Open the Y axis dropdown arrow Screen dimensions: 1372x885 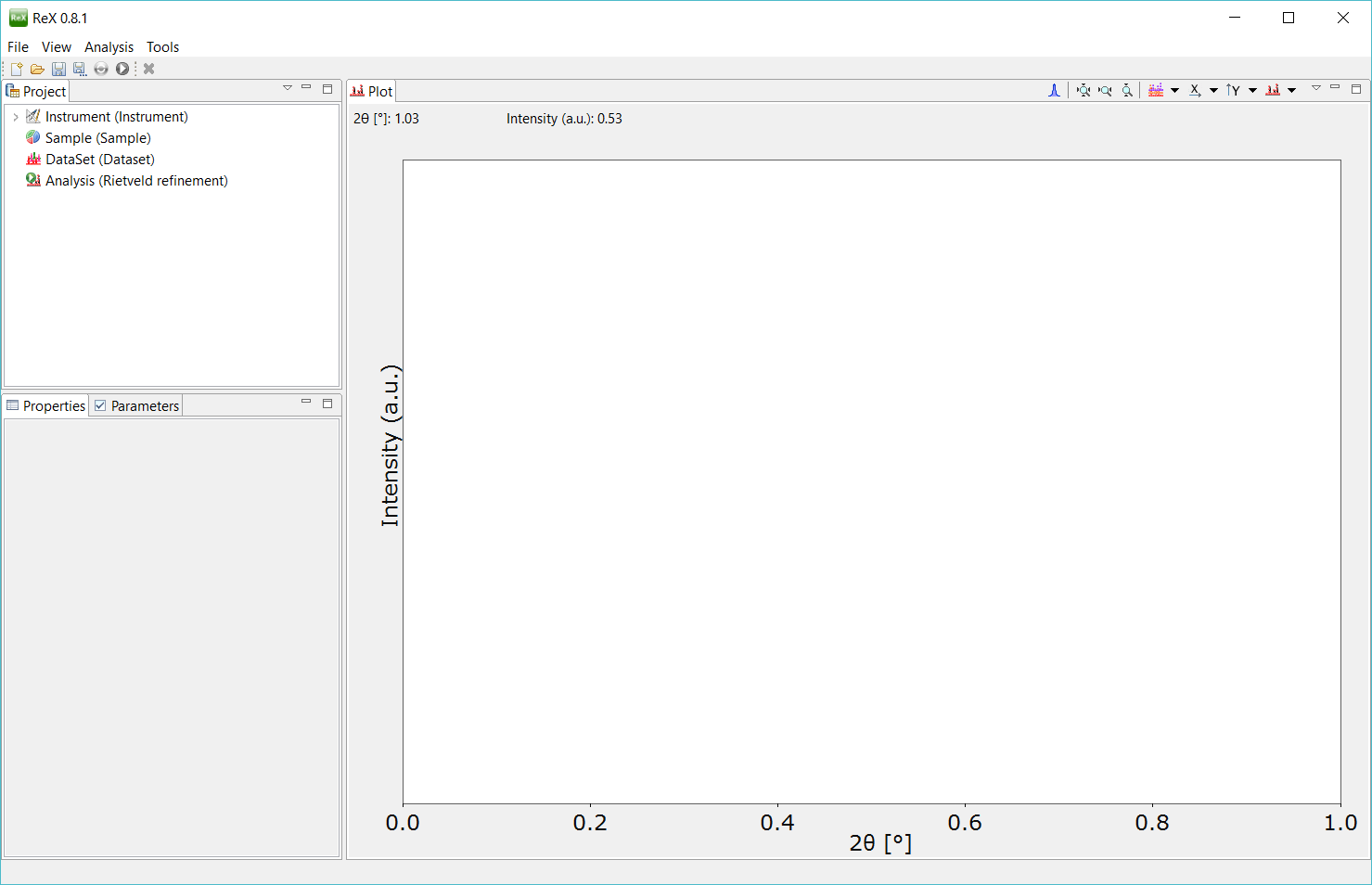coord(1252,90)
